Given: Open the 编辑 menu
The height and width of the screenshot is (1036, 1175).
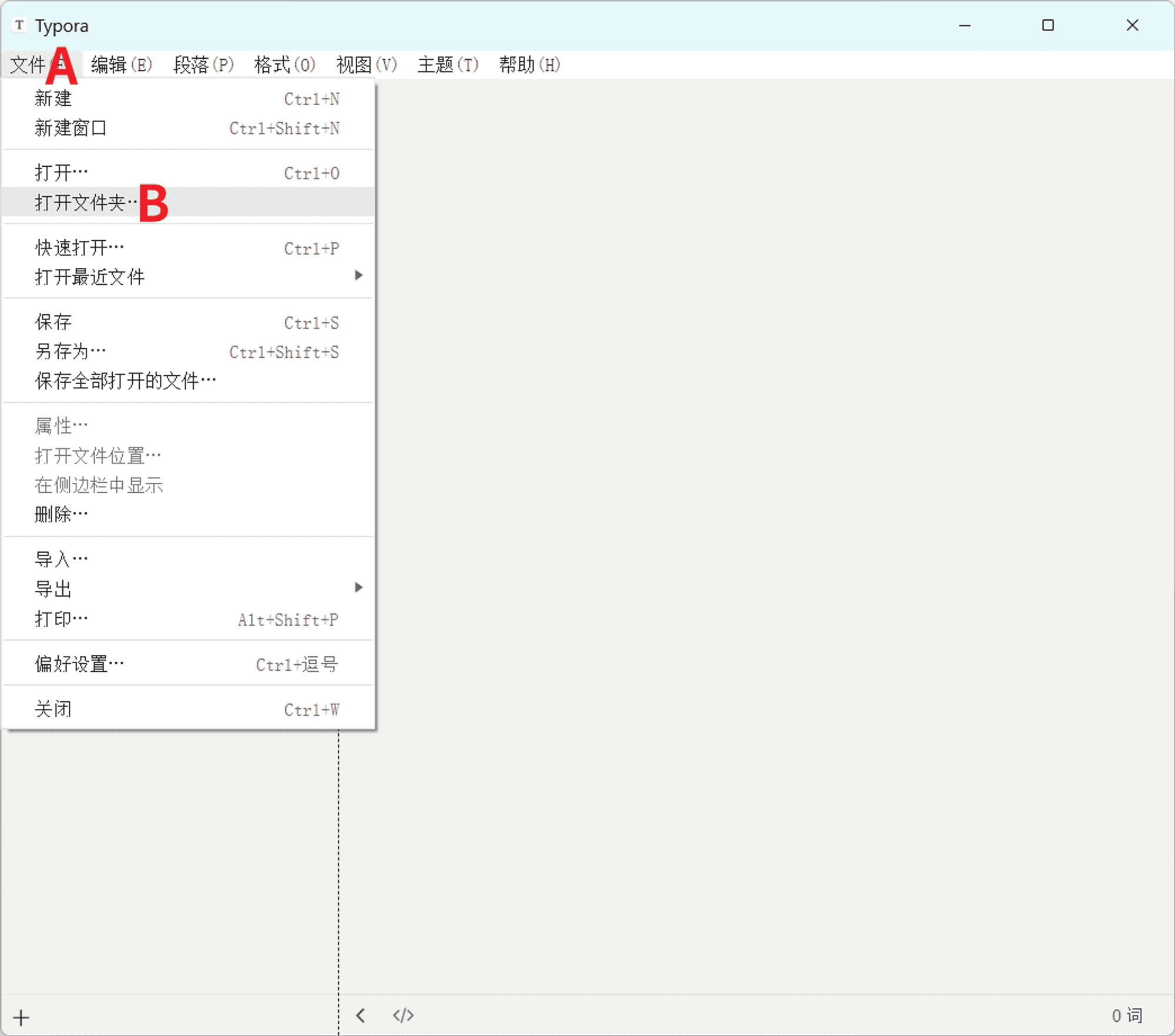Looking at the screenshot, I should click(x=120, y=65).
